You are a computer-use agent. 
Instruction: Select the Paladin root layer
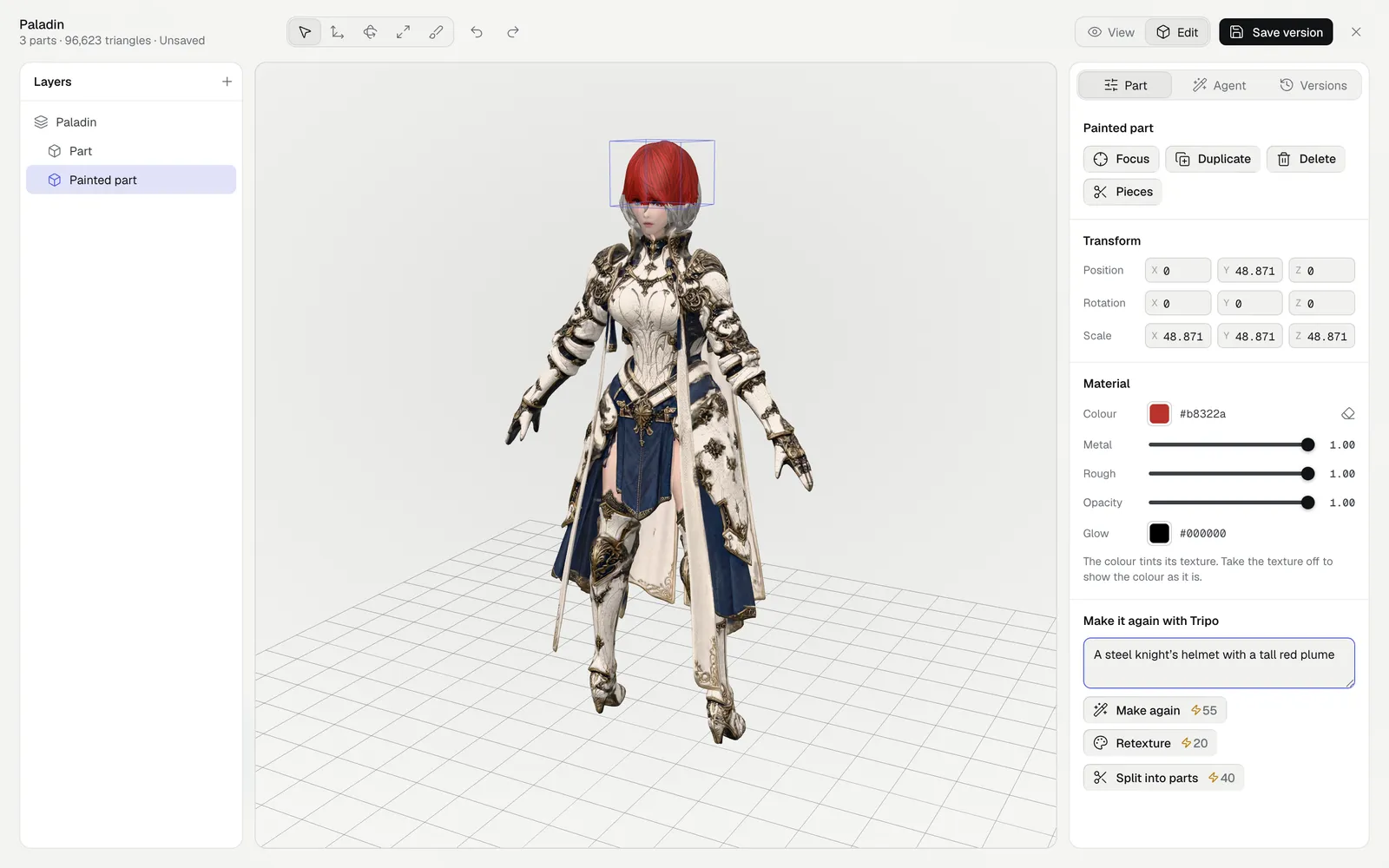(x=131, y=122)
